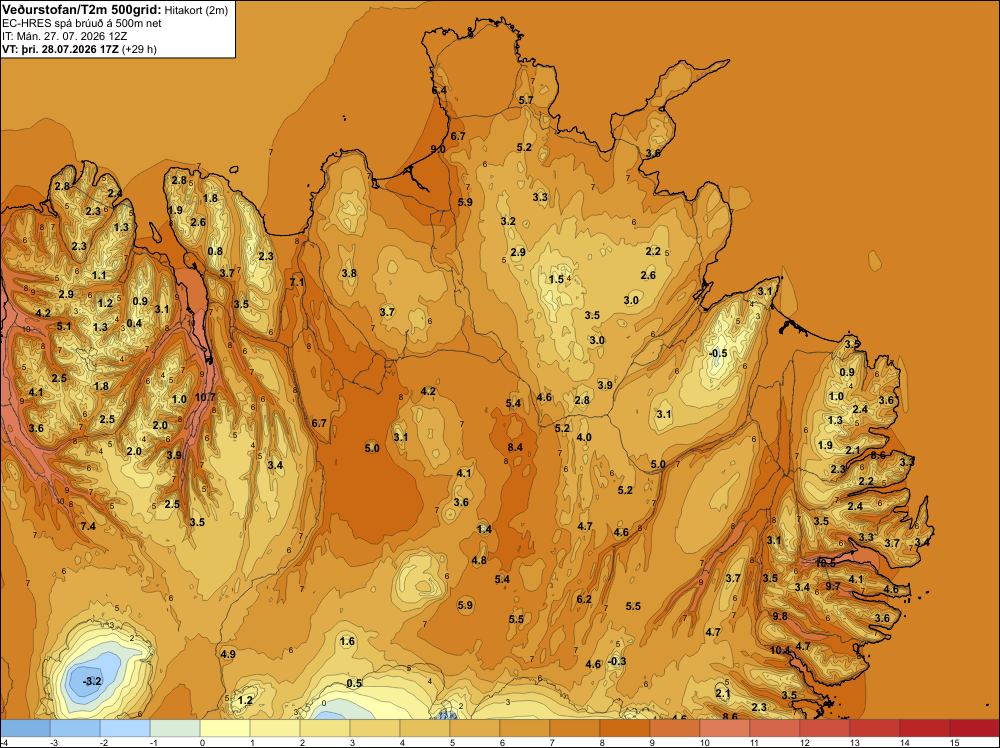
Task: Click the -0.3 temperature value
Action: (617, 661)
